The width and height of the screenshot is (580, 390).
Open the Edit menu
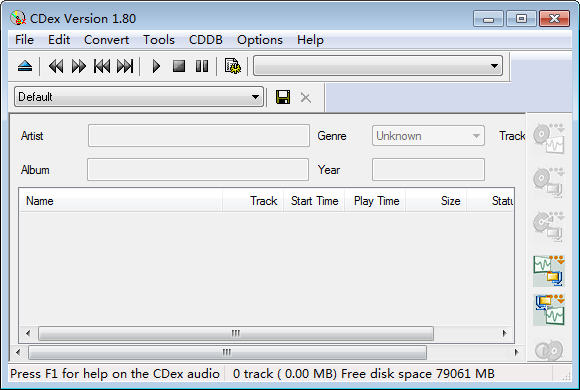tap(59, 40)
